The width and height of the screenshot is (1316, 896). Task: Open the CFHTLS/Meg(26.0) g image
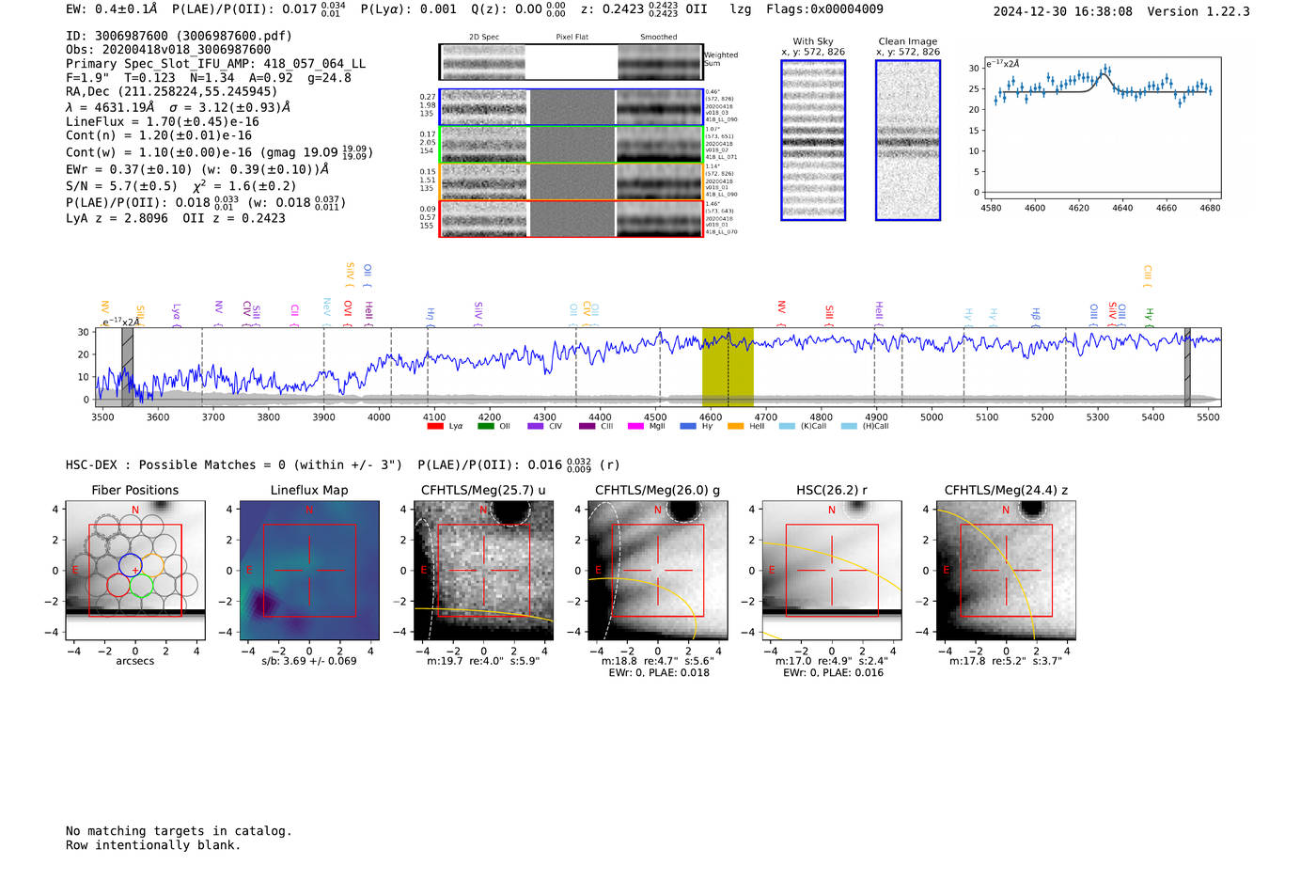click(x=658, y=571)
